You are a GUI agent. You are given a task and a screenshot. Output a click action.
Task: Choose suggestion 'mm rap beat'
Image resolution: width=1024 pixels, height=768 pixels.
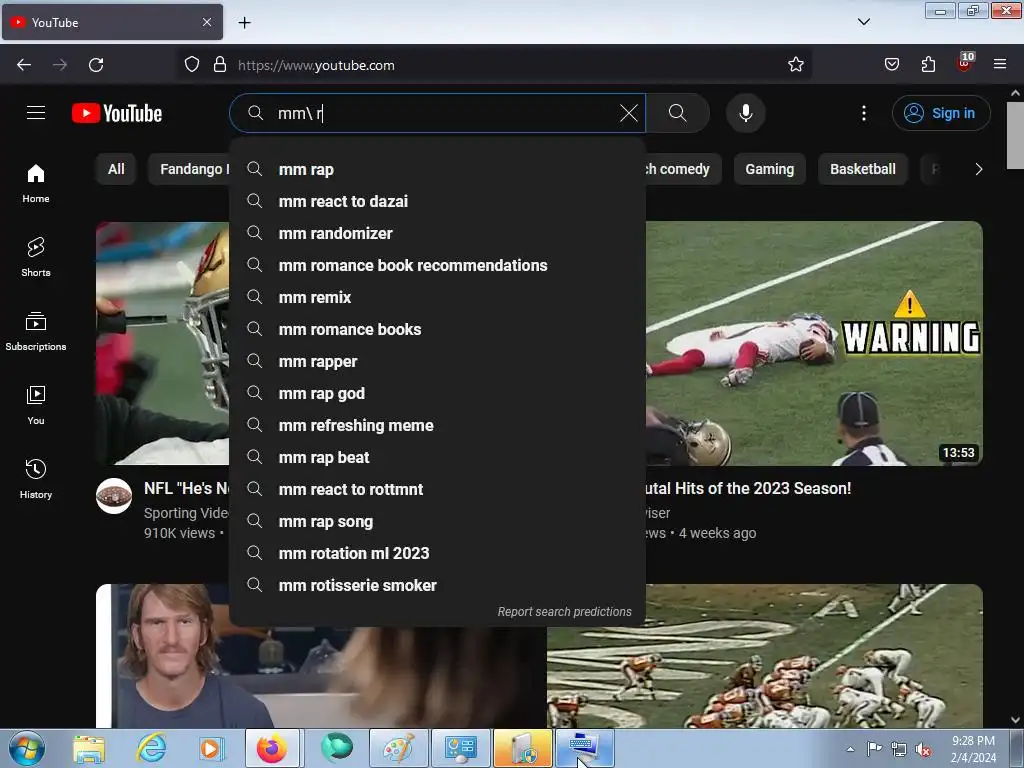point(438,457)
